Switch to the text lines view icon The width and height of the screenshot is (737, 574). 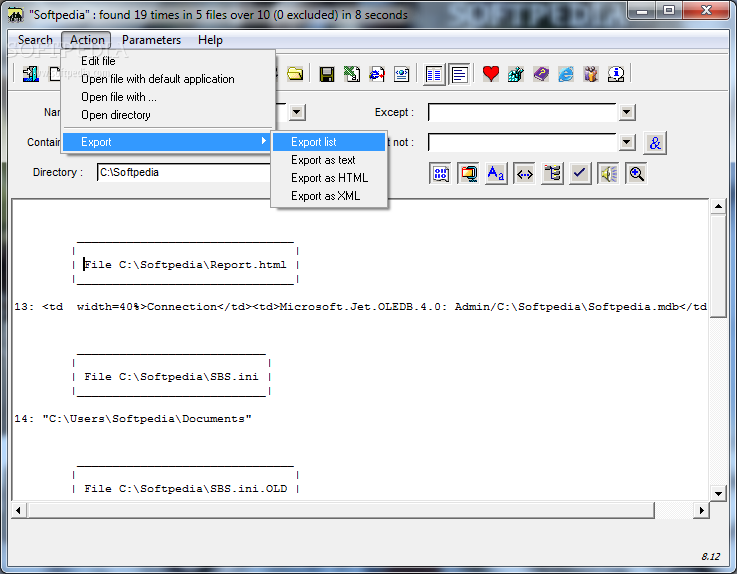(x=459, y=74)
